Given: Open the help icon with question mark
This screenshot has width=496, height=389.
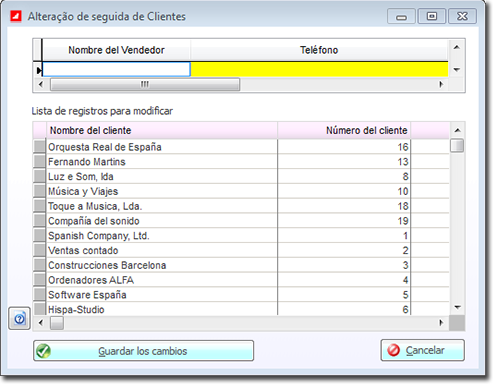Looking at the screenshot, I should (x=19, y=318).
